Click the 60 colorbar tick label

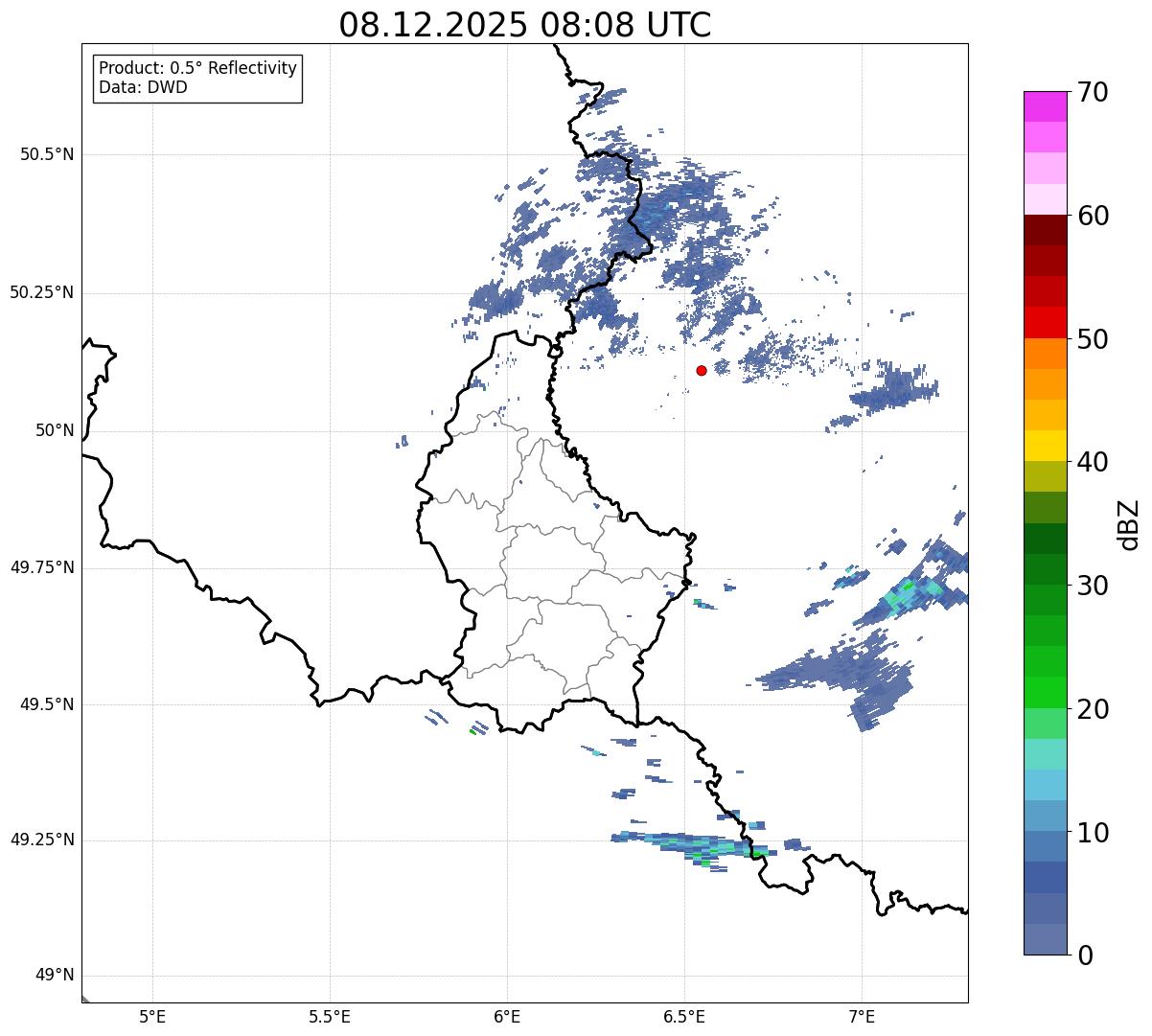click(1094, 216)
